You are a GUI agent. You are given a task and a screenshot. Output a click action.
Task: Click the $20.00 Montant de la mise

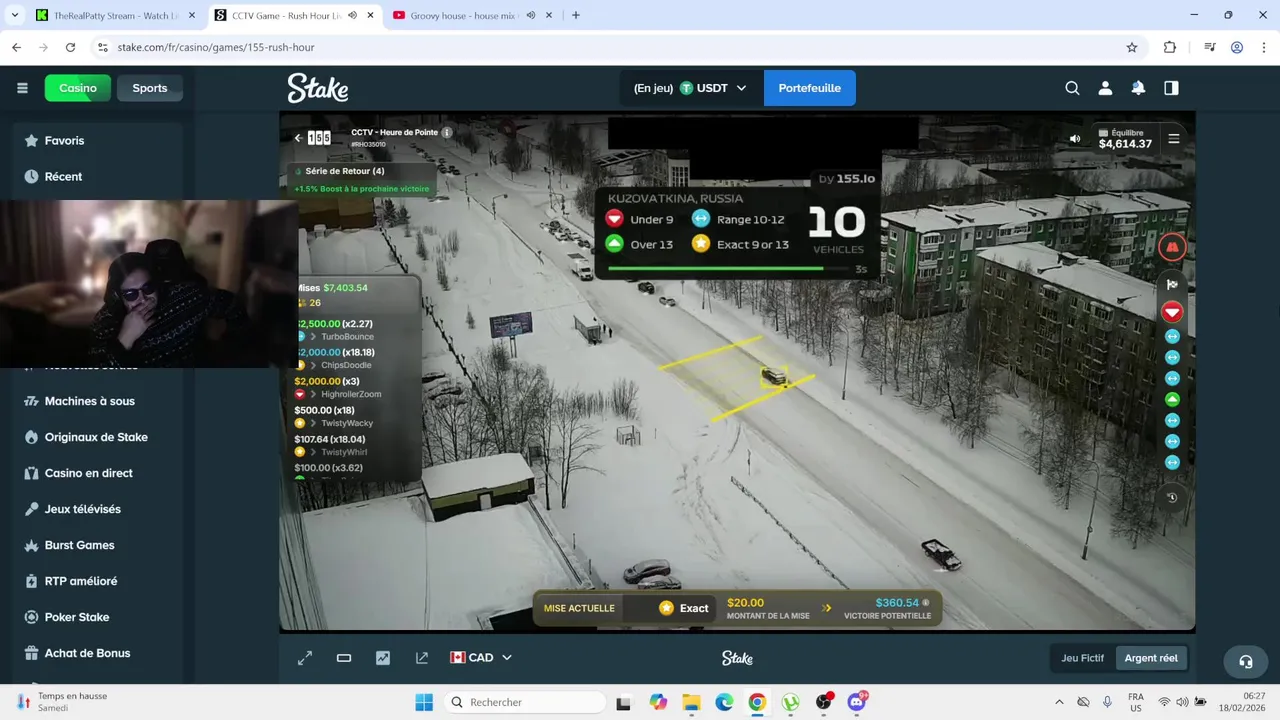point(768,608)
